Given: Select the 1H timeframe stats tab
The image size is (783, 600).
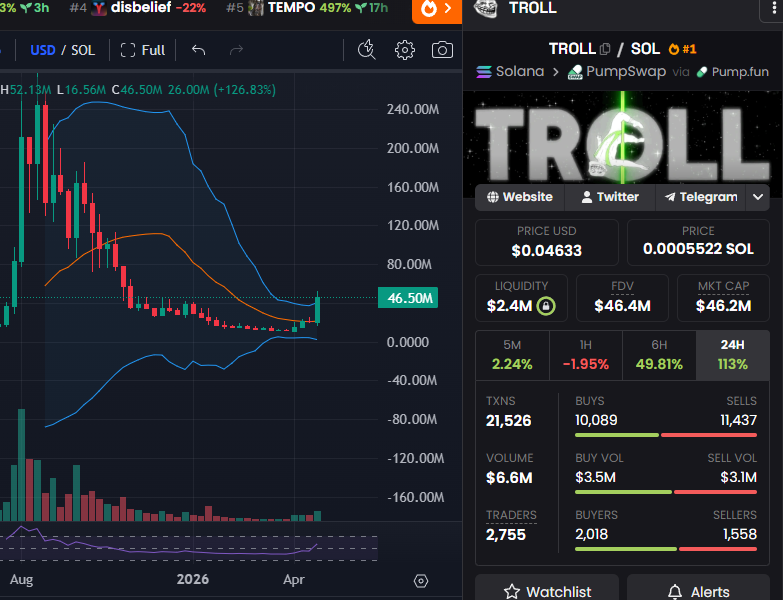Looking at the screenshot, I should [586, 355].
